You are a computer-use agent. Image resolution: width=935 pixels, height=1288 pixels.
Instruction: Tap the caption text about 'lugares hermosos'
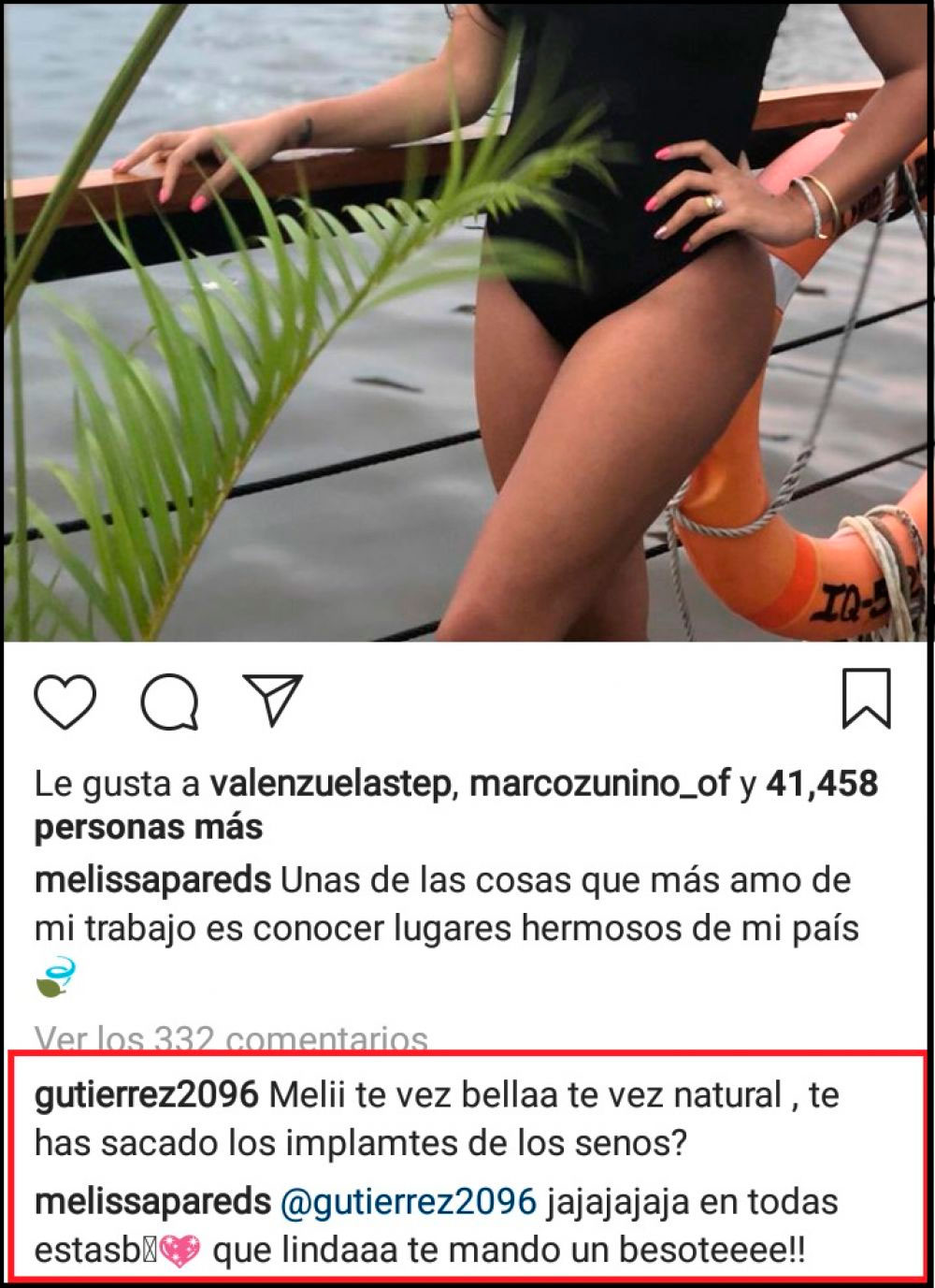pyautogui.click(x=447, y=905)
